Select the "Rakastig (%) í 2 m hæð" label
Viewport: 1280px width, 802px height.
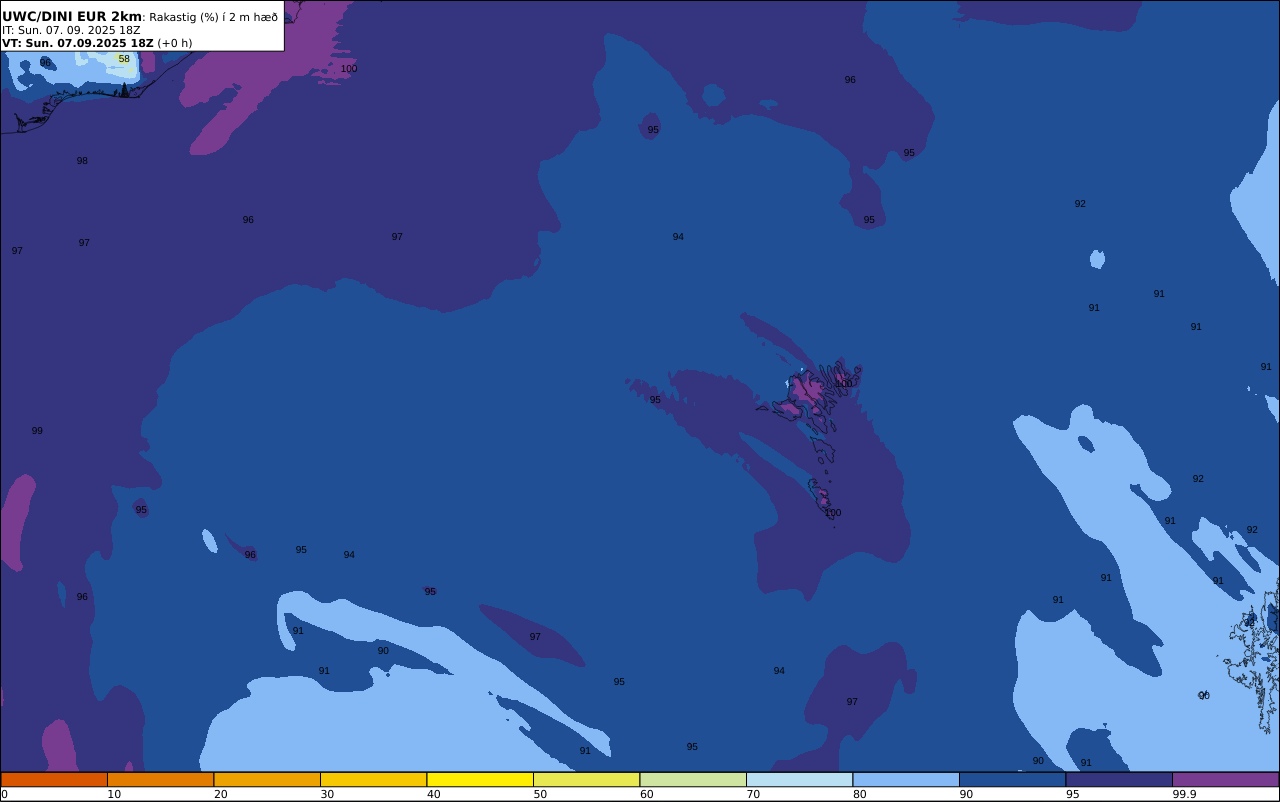click(214, 17)
